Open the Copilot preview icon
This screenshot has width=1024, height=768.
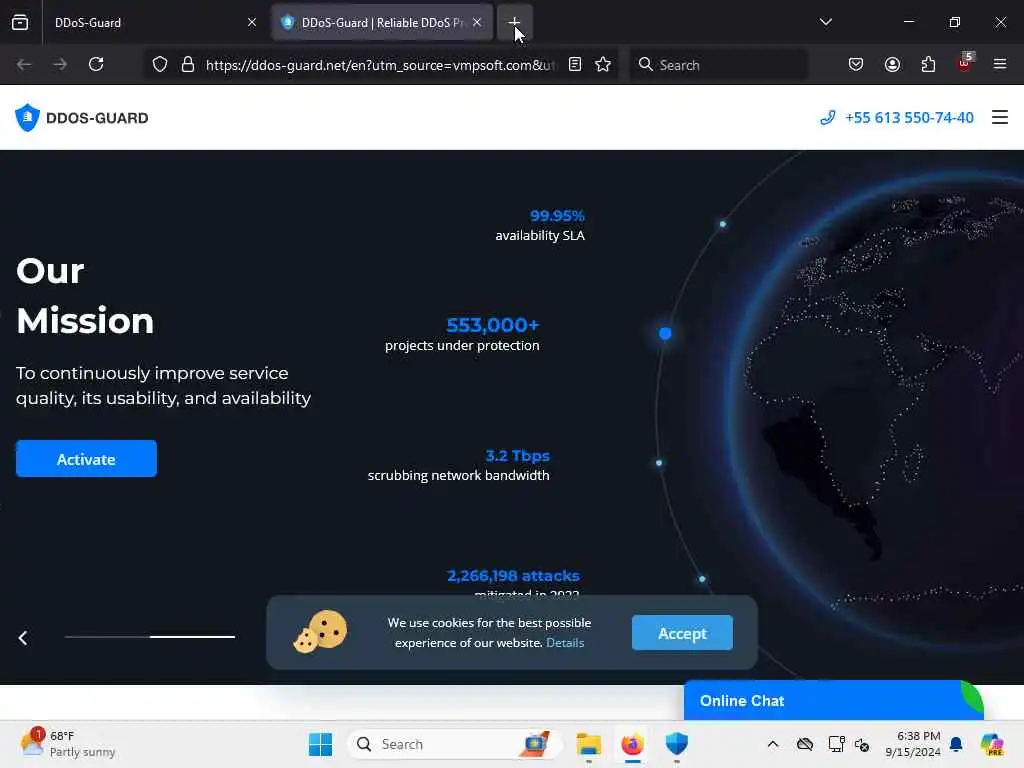[992, 744]
